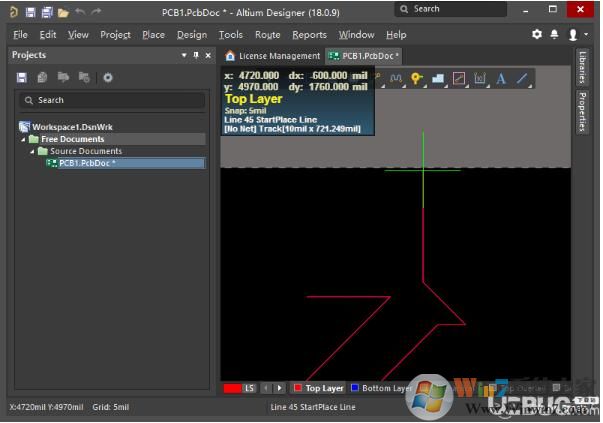
Task: Select the keepout tool with red outline icon
Action: pos(459,79)
